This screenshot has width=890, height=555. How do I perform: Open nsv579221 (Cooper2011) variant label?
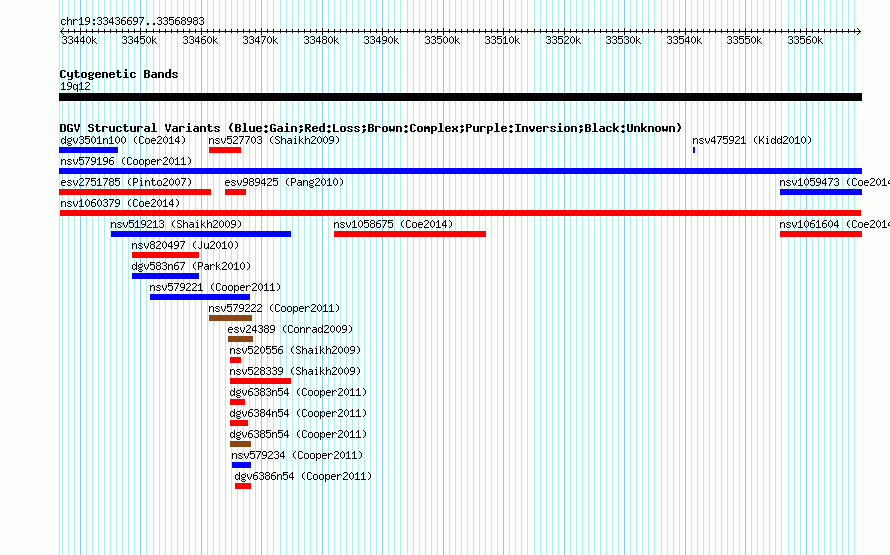[215, 287]
